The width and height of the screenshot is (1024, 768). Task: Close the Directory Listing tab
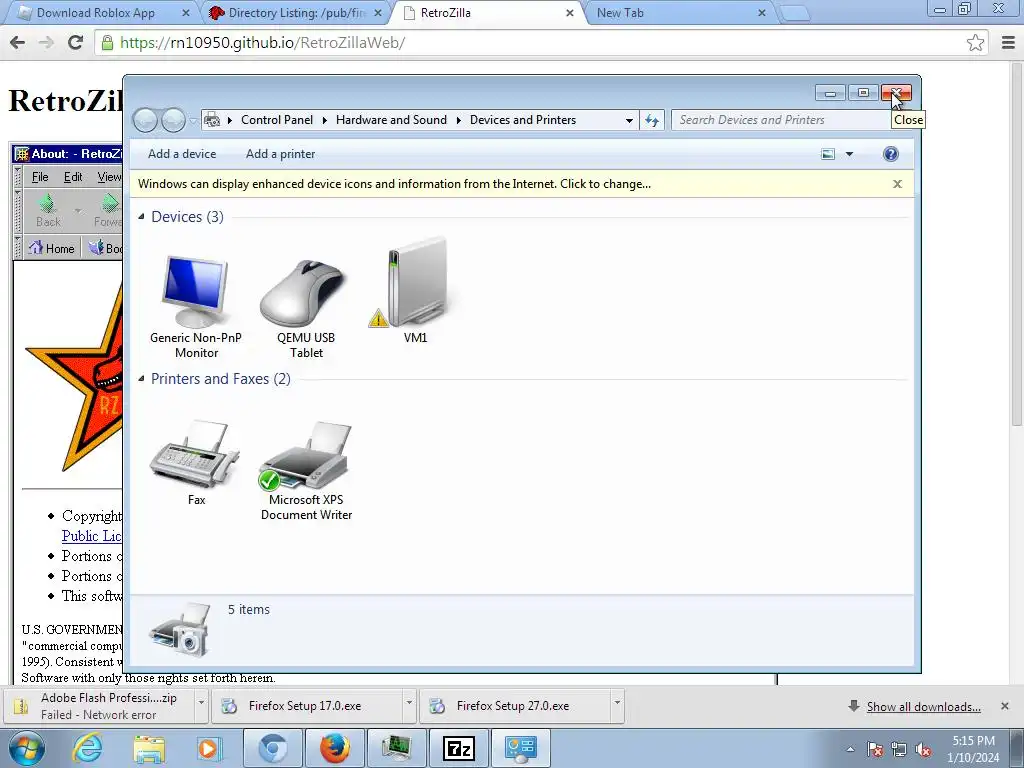377,13
